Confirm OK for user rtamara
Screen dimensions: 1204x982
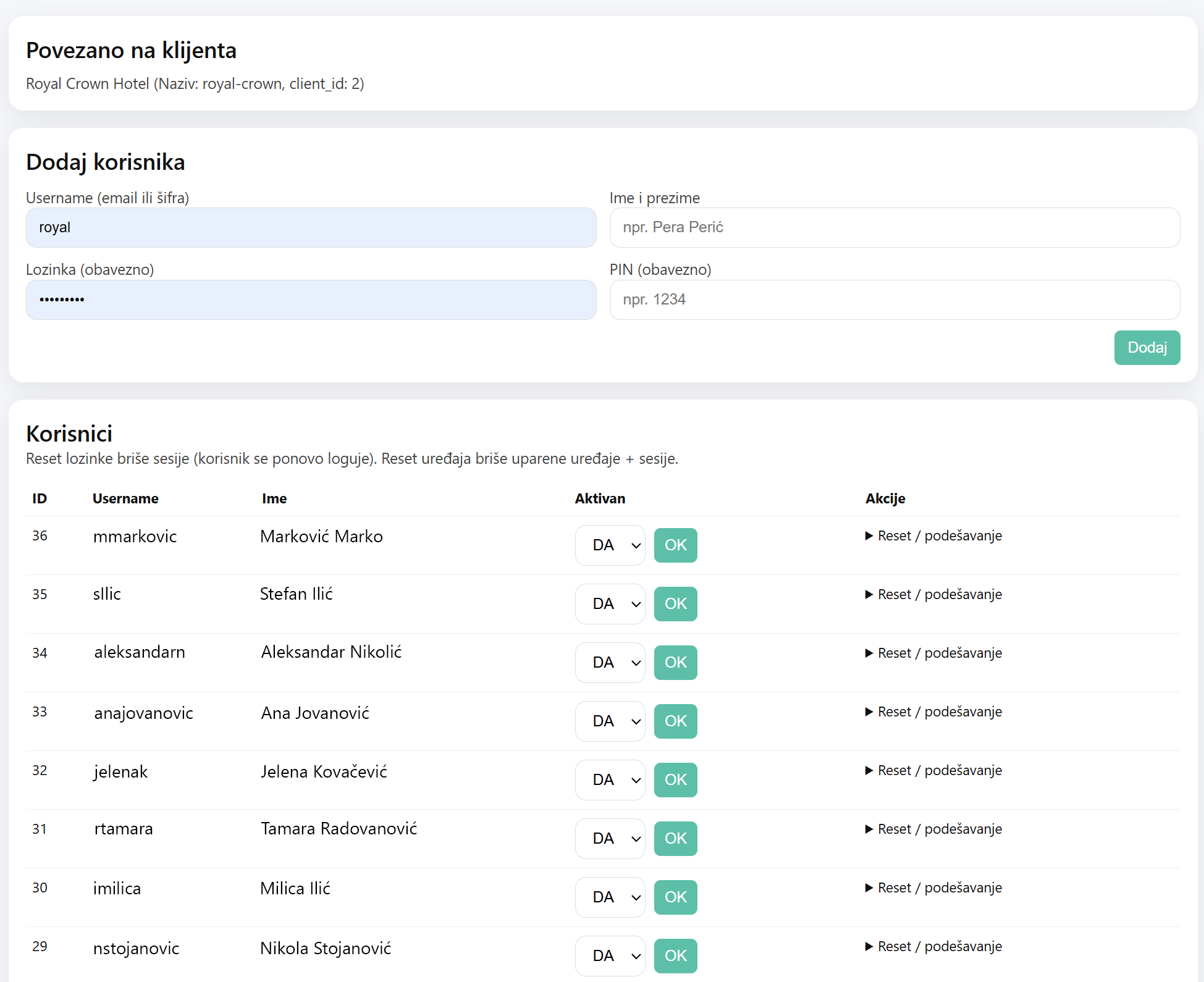pyautogui.click(x=675, y=839)
